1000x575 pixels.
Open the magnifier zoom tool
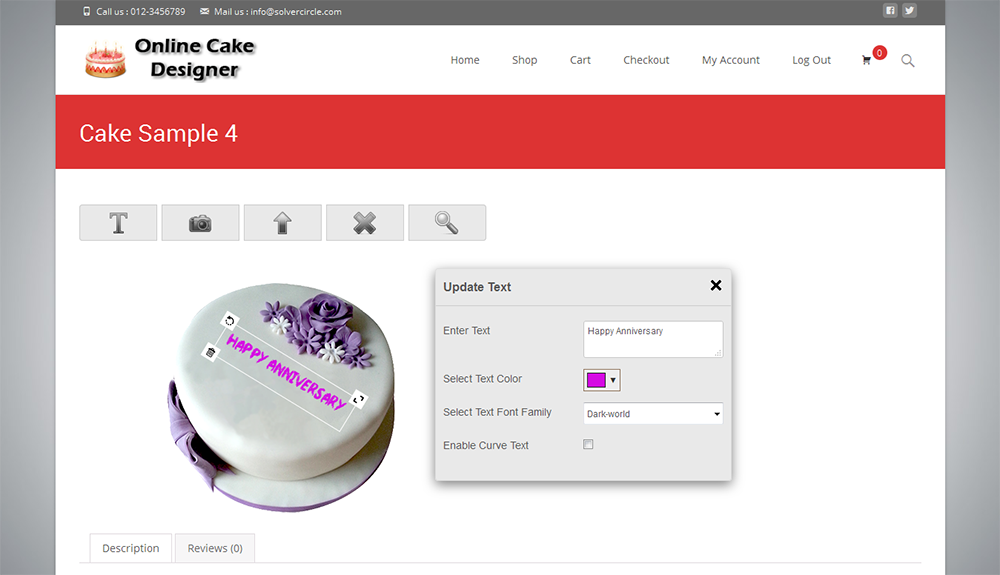click(447, 222)
